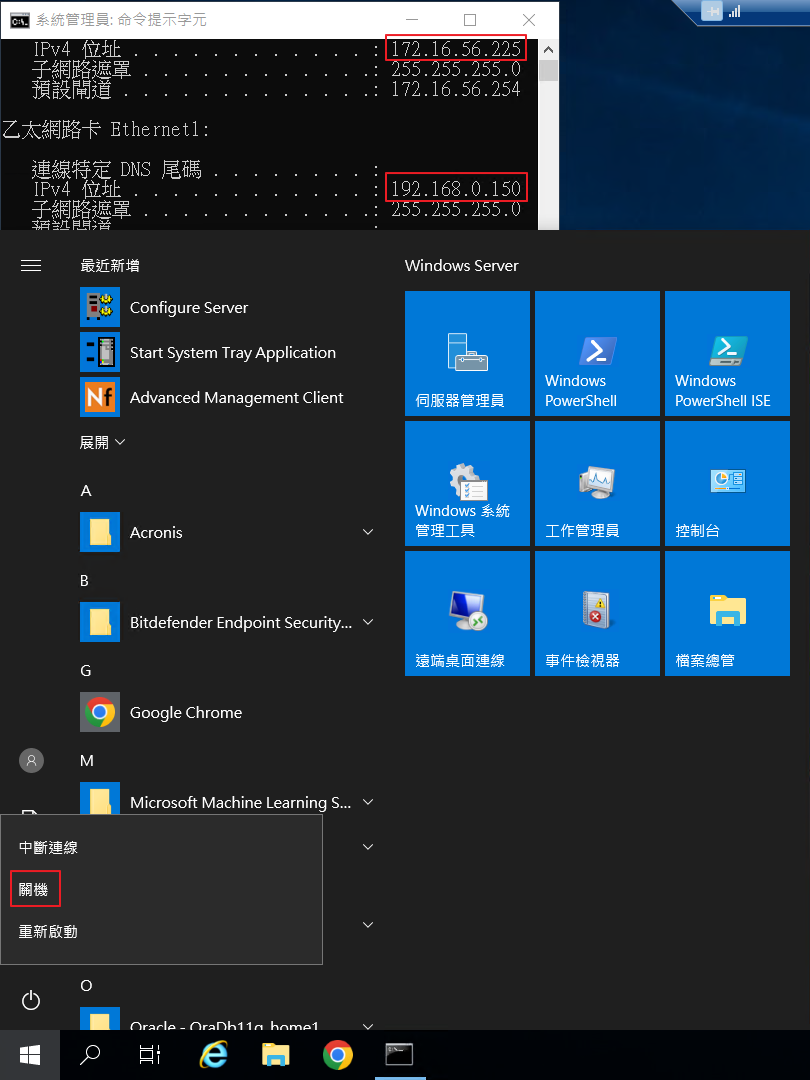Click the Start menu hamburger icon
The width and height of the screenshot is (810, 1080).
point(31,266)
